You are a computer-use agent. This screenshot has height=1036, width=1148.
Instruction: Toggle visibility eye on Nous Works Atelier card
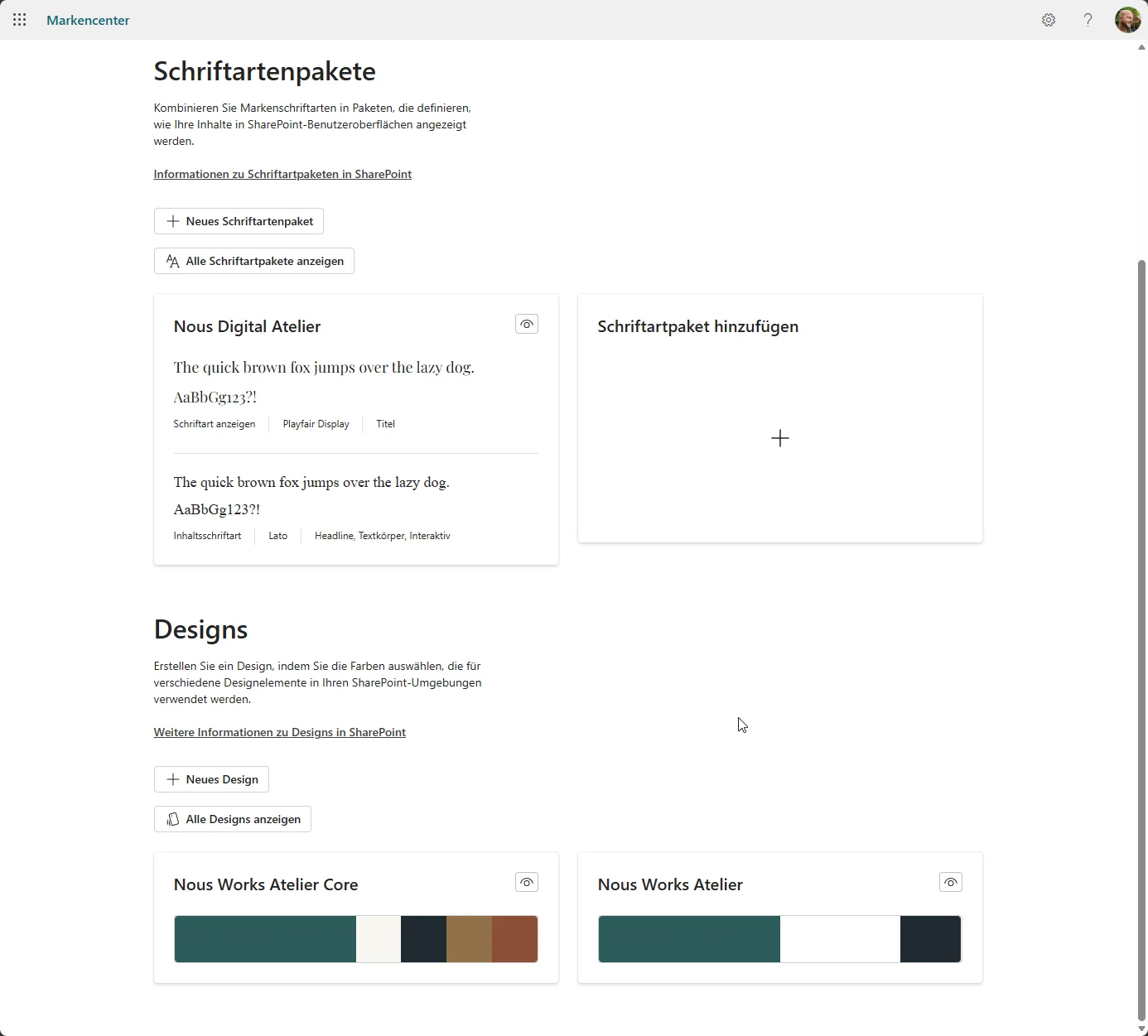(951, 882)
